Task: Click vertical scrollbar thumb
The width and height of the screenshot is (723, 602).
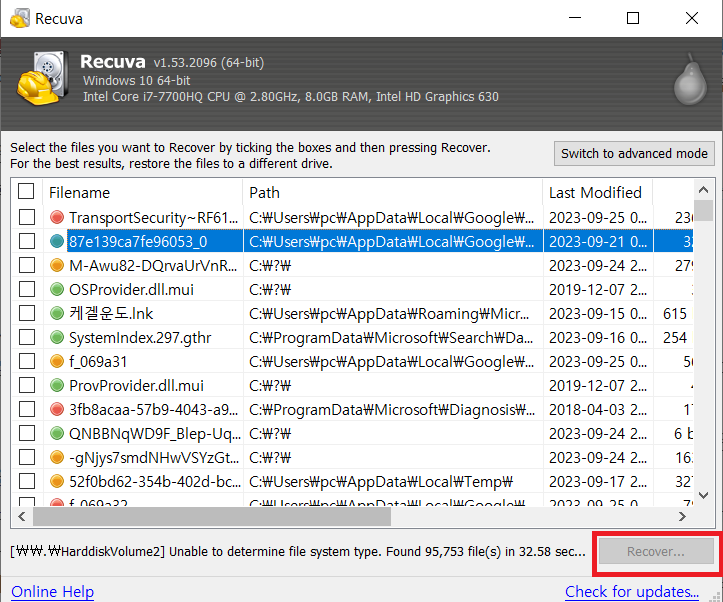Action: [703, 211]
